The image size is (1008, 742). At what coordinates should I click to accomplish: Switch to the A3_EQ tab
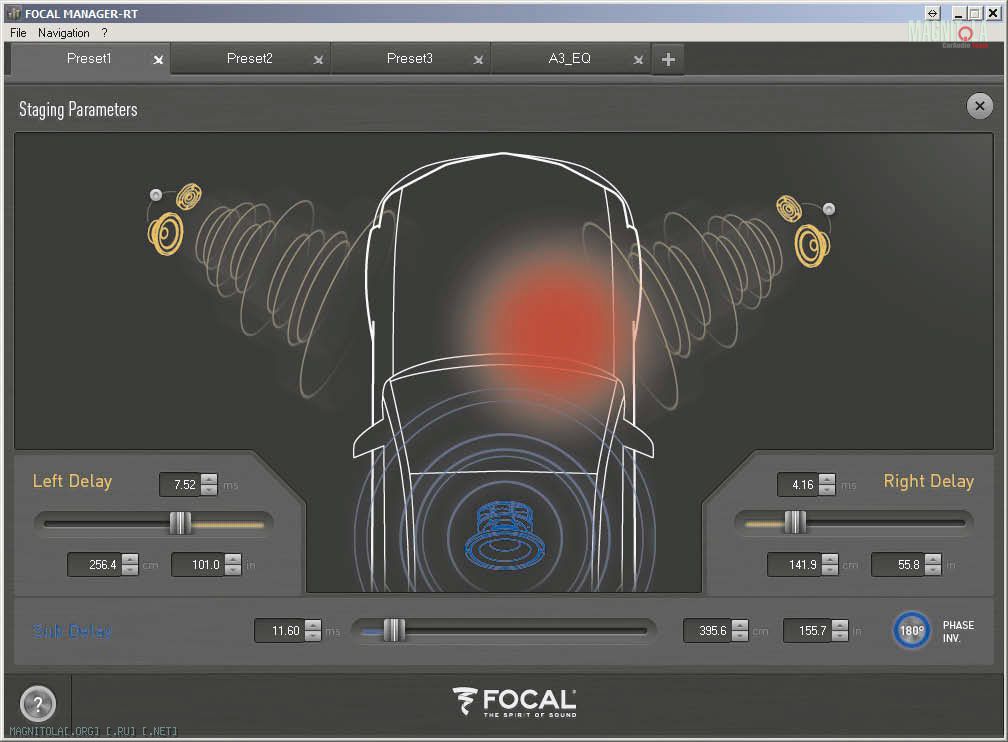coord(570,59)
